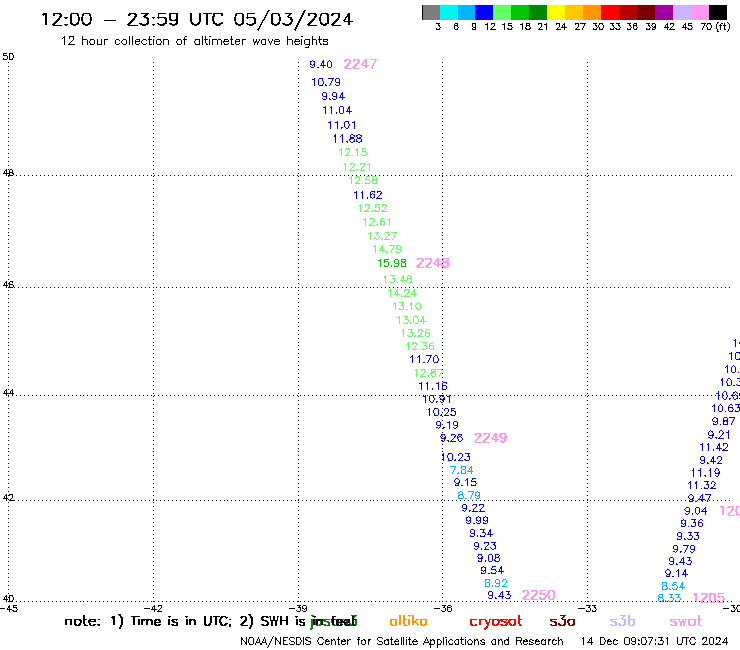Select the value 9.79 on the right track
The image size is (740, 650).
[x=684, y=549]
